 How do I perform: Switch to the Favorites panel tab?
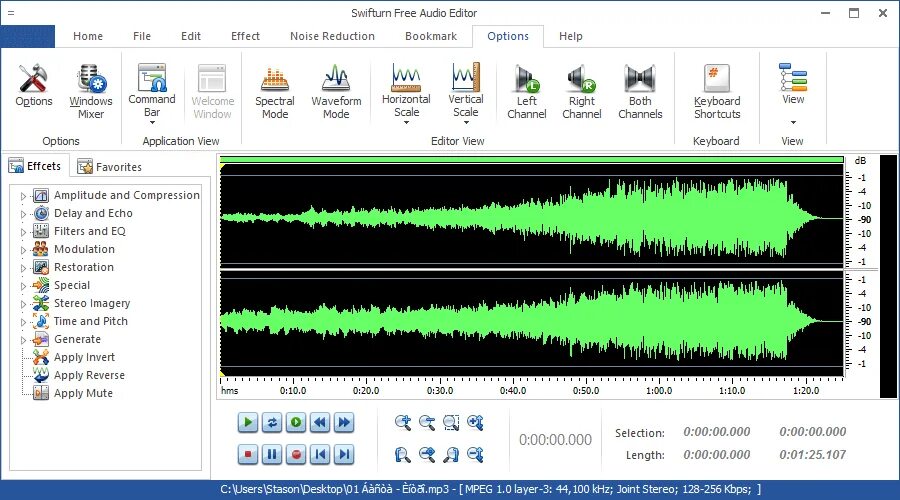(x=110, y=166)
